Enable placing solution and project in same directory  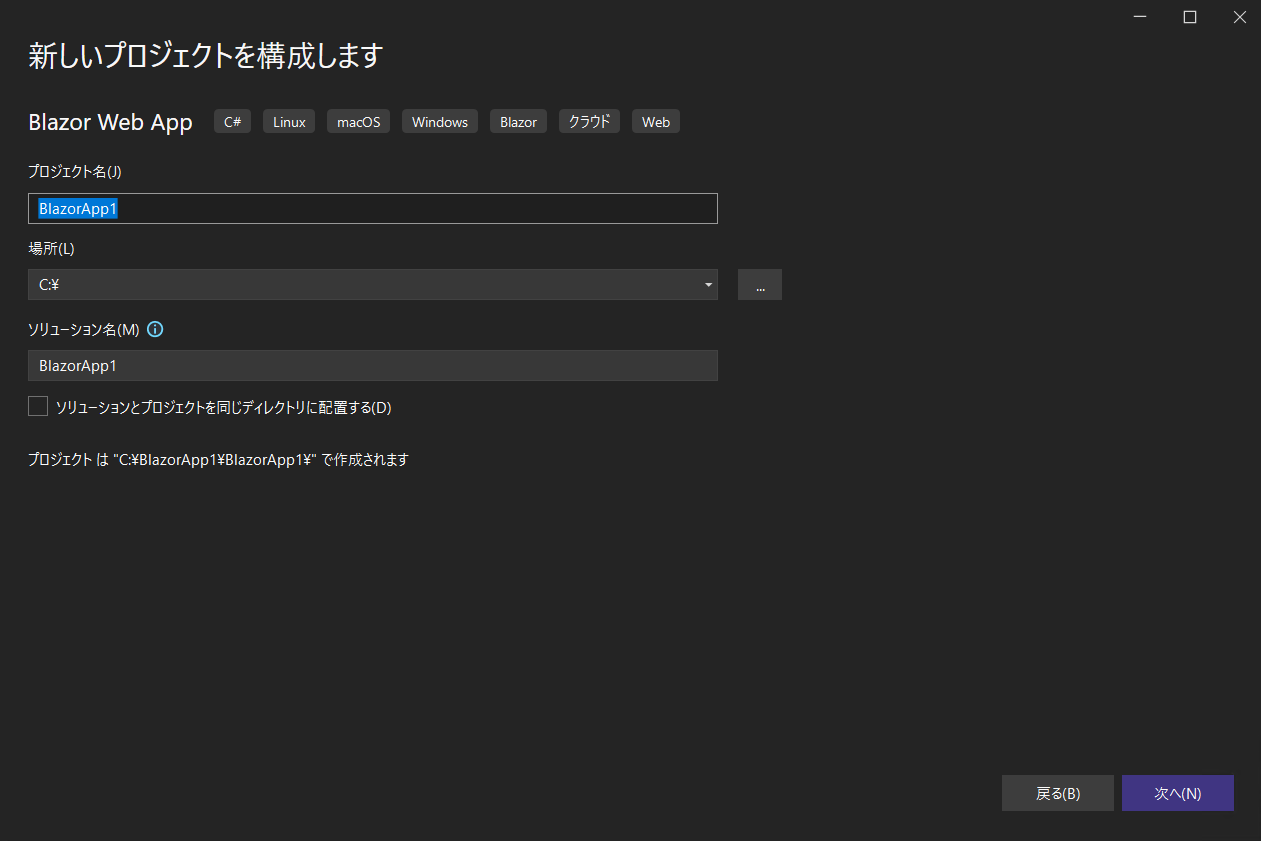(38, 406)
